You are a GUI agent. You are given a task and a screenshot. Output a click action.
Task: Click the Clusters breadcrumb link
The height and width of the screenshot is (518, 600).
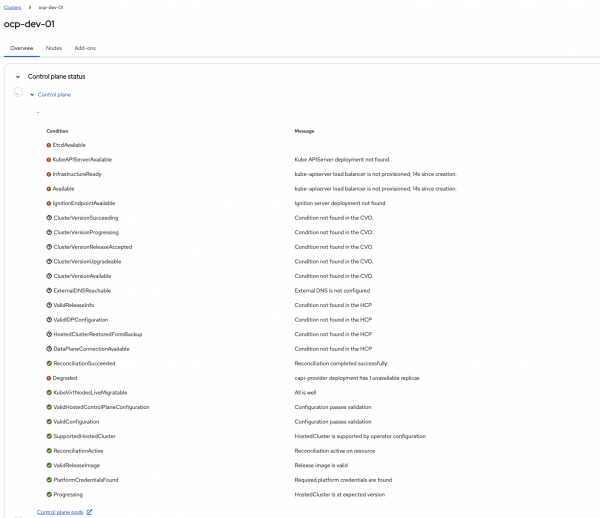(12, 7)
